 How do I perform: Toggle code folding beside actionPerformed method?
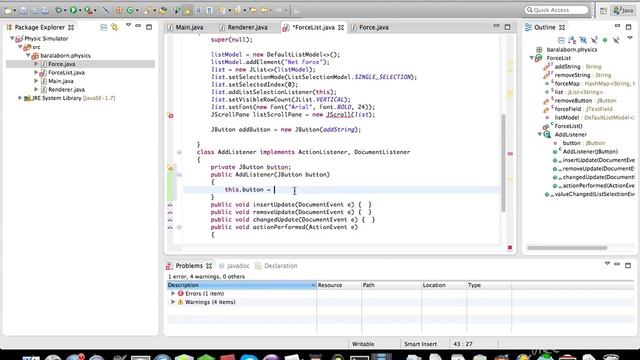click(x=179, y=227)
